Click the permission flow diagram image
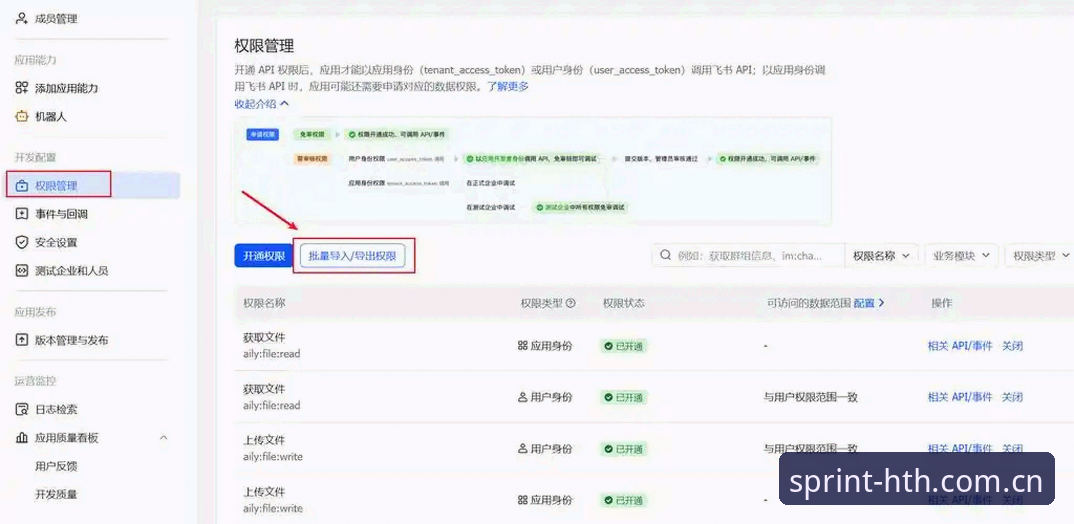This screenshot has width=1074, height=524. (x=533, y=171)
